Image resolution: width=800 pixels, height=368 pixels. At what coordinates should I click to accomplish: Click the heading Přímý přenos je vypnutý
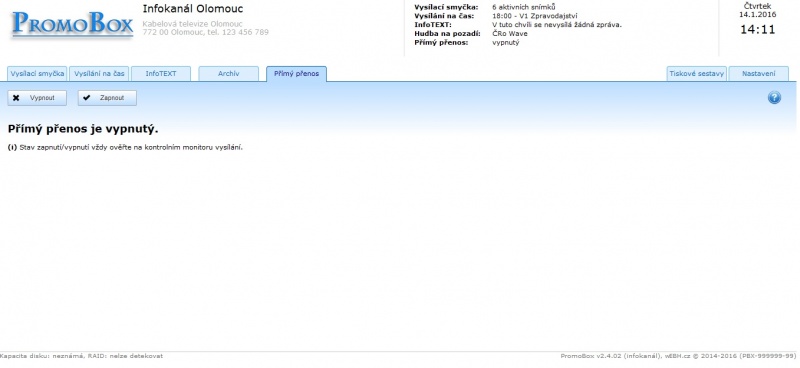(x=83, y=129)
